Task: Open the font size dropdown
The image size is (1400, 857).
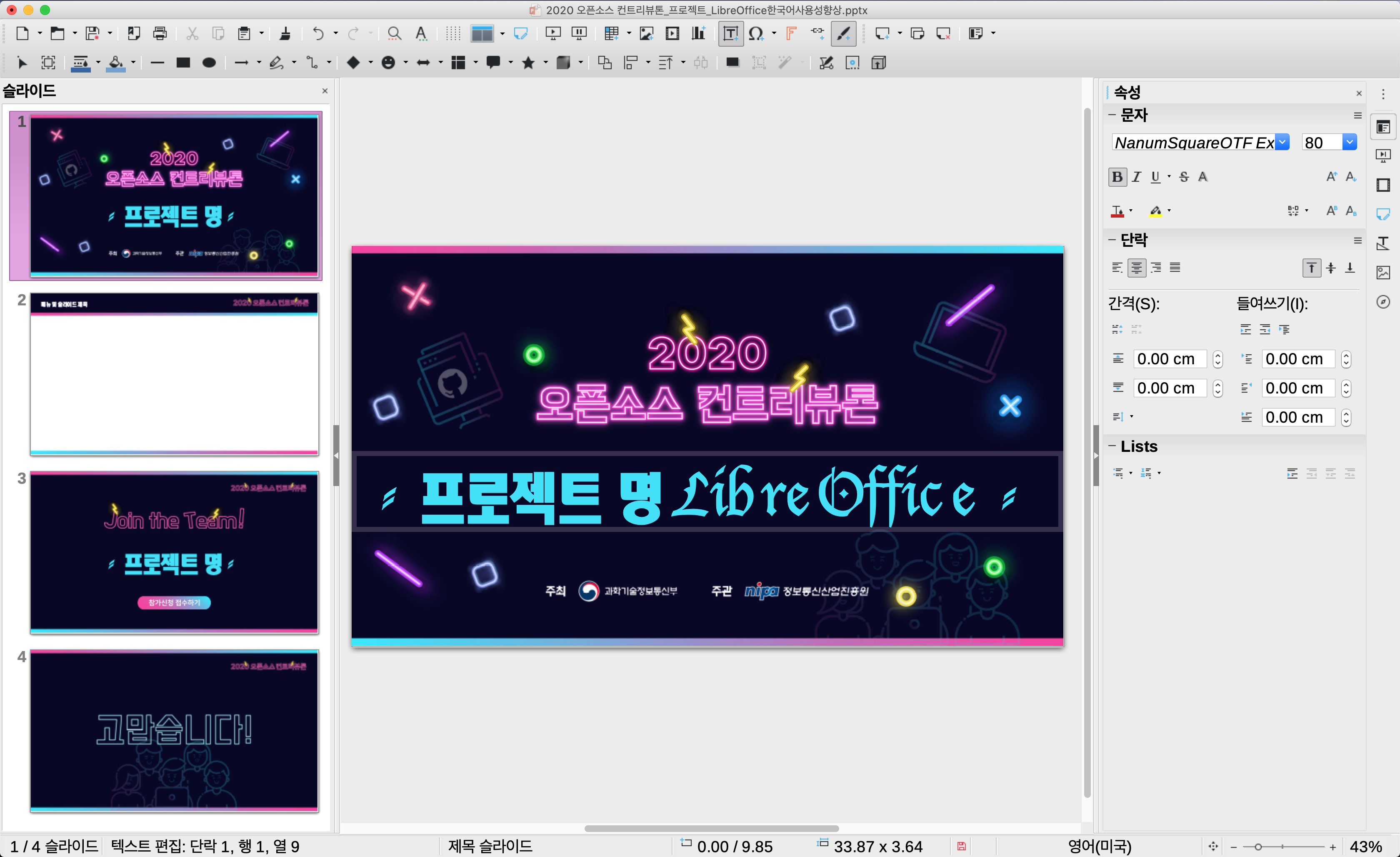Action: point(1350,142)
